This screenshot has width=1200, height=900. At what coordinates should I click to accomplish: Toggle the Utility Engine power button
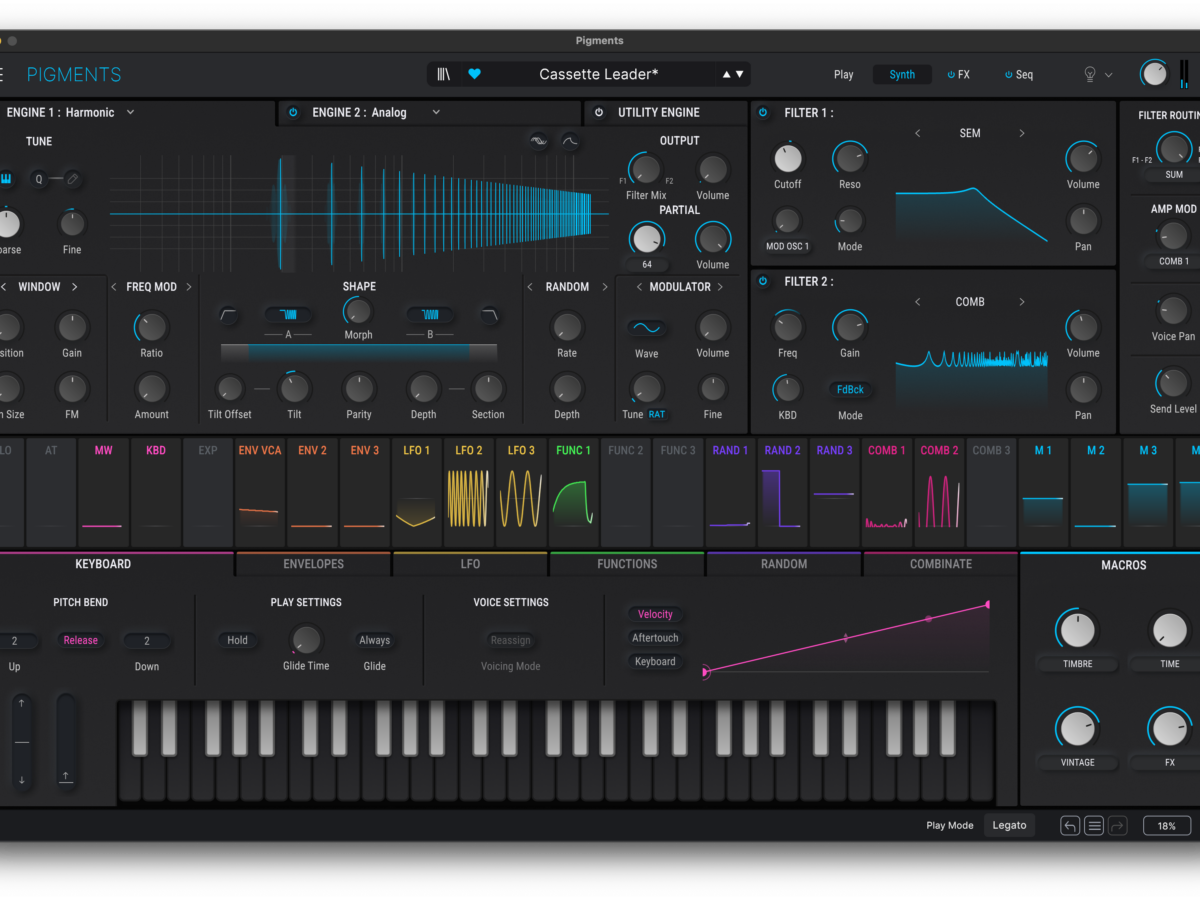[x=599, y=113]
